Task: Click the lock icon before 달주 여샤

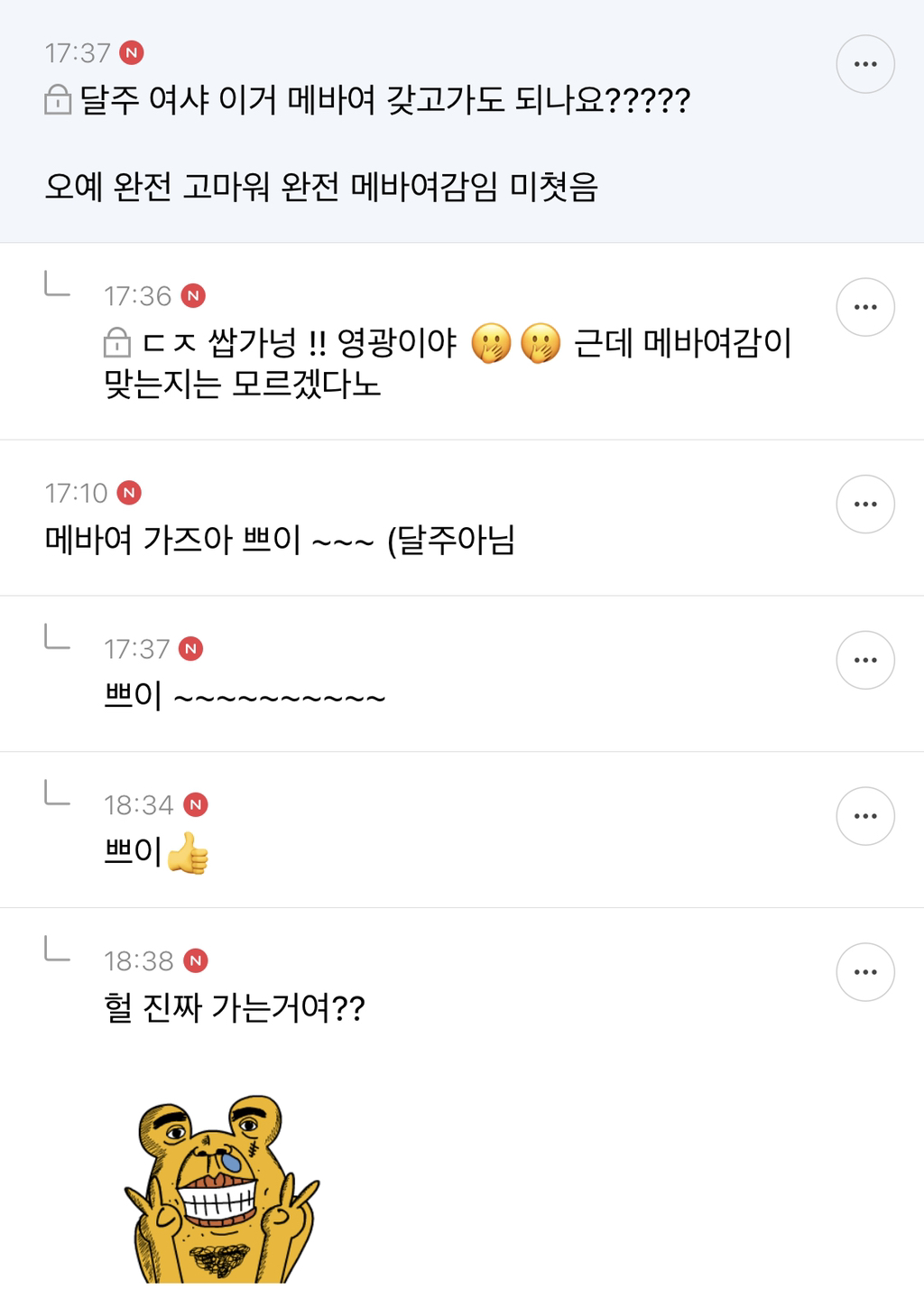Action: tap(58, 100)
